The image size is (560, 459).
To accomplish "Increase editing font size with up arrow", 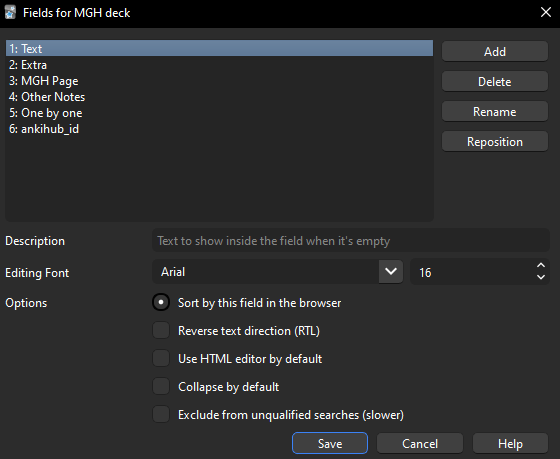I will [x=541, y=265].
